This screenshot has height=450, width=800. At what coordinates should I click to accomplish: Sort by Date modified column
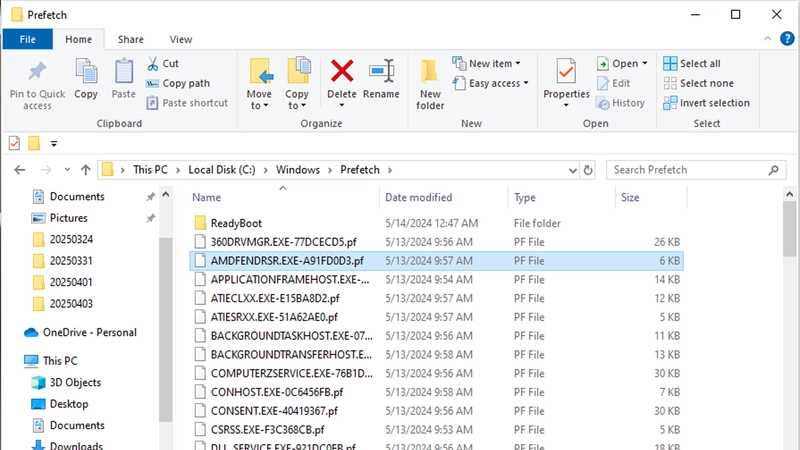click(x=418, y=197)
